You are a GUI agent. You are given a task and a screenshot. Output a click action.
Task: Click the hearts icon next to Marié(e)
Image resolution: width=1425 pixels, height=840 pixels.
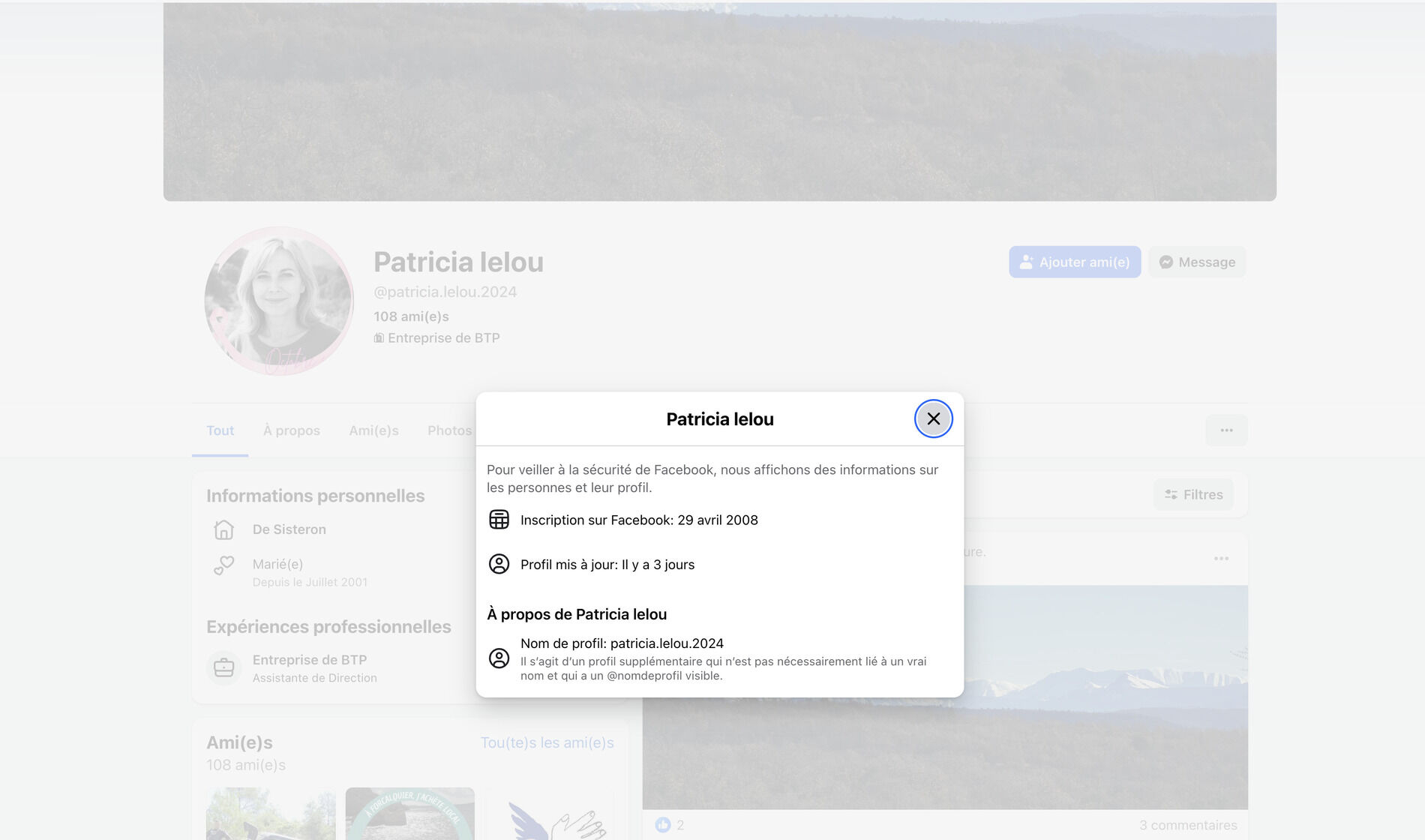click(223, 565)
